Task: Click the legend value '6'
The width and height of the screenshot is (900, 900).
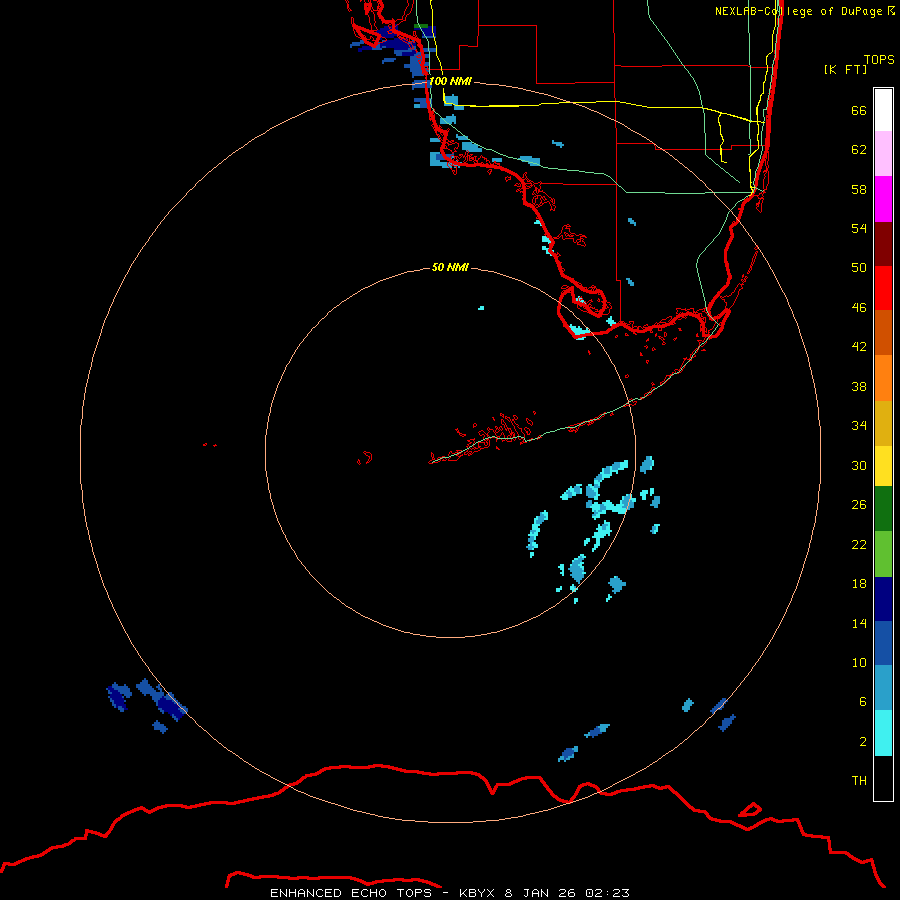Action: point(863,701)
